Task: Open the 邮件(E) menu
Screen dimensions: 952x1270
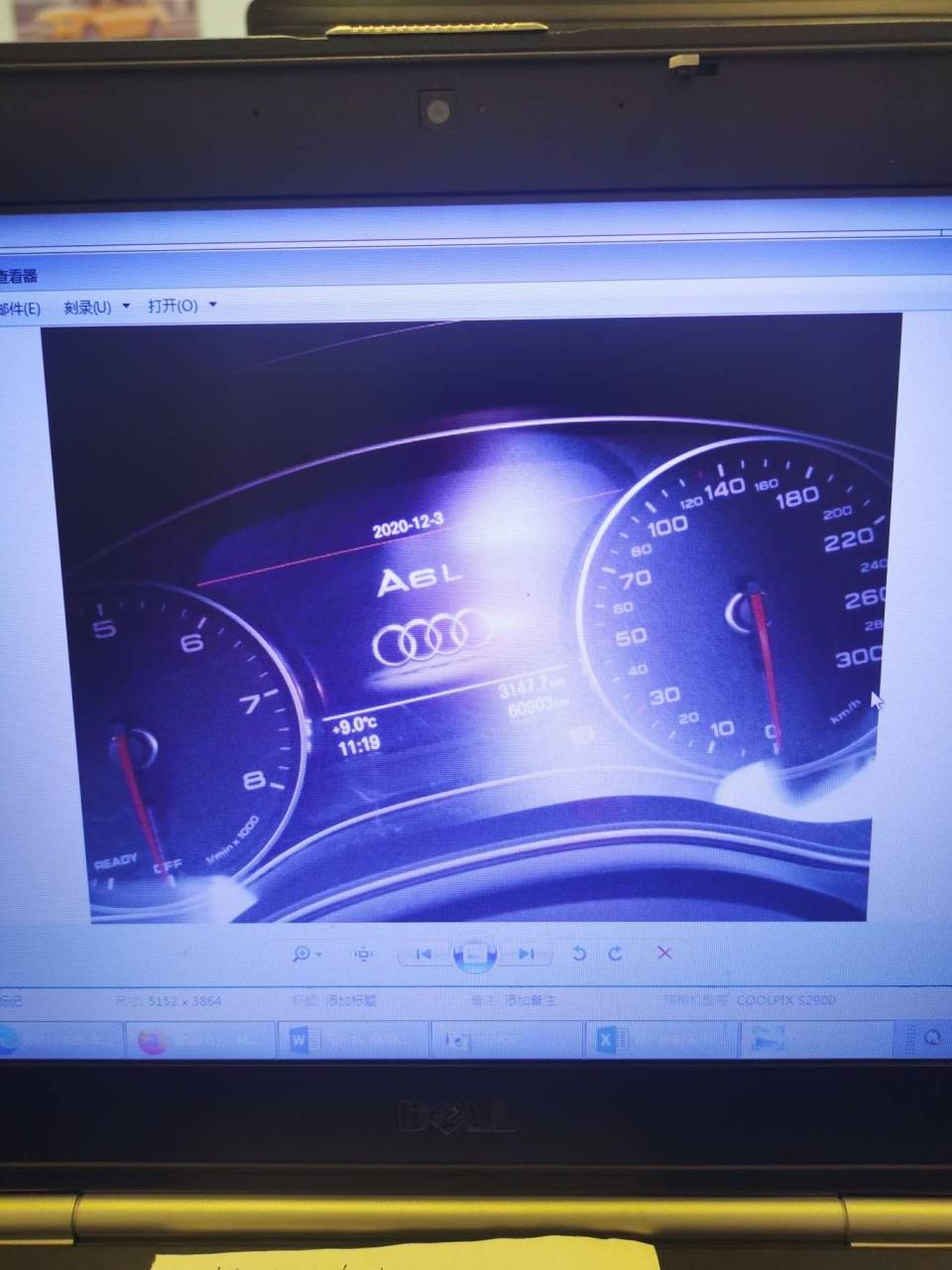Action: point(20,309)
